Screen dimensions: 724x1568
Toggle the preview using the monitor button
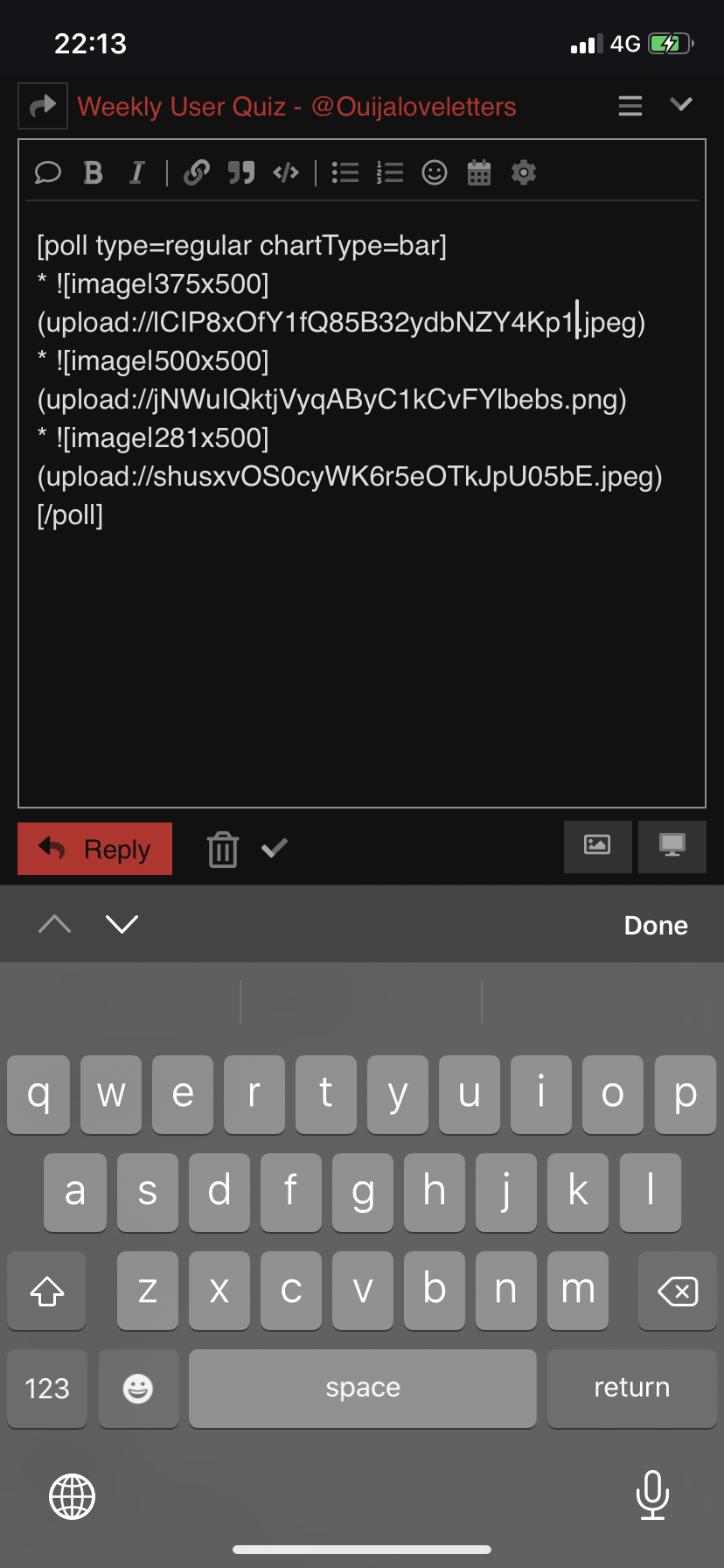point(672,846)
